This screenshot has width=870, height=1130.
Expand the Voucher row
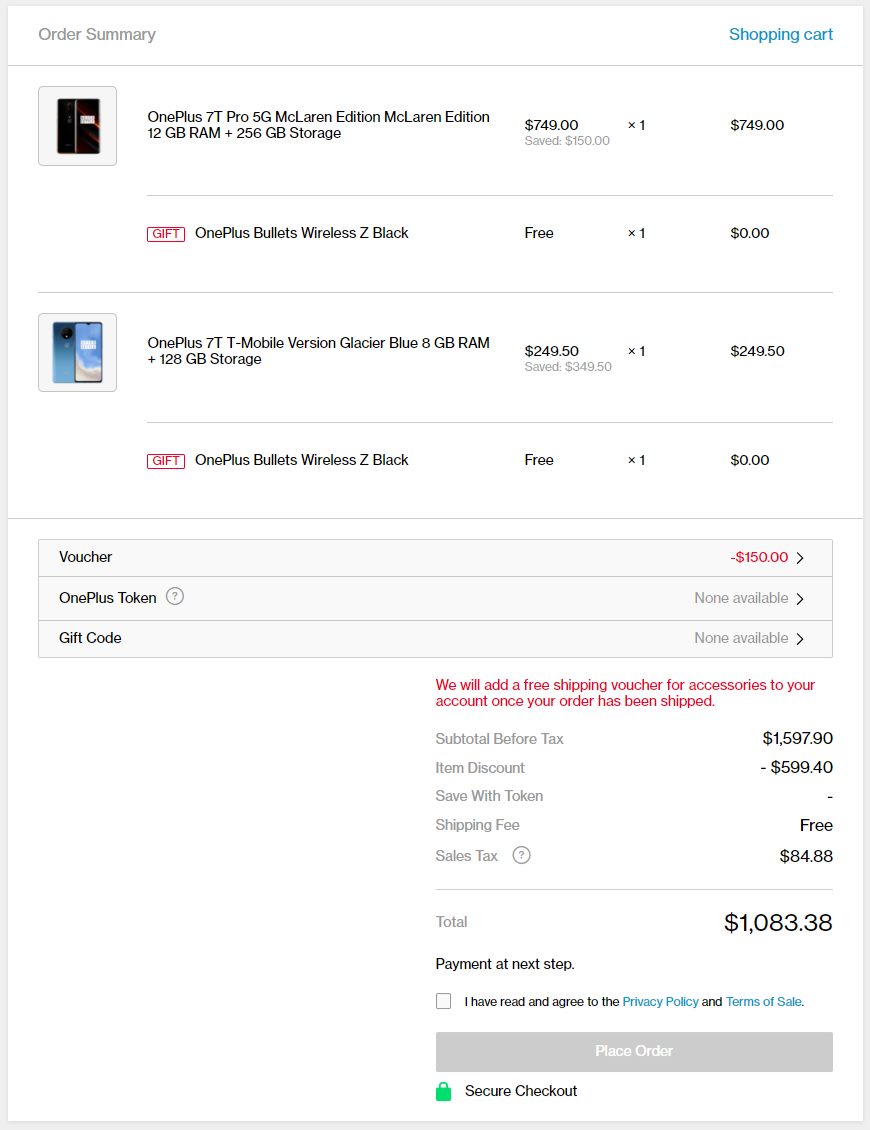pyautogui.click(x=435, y=557)
